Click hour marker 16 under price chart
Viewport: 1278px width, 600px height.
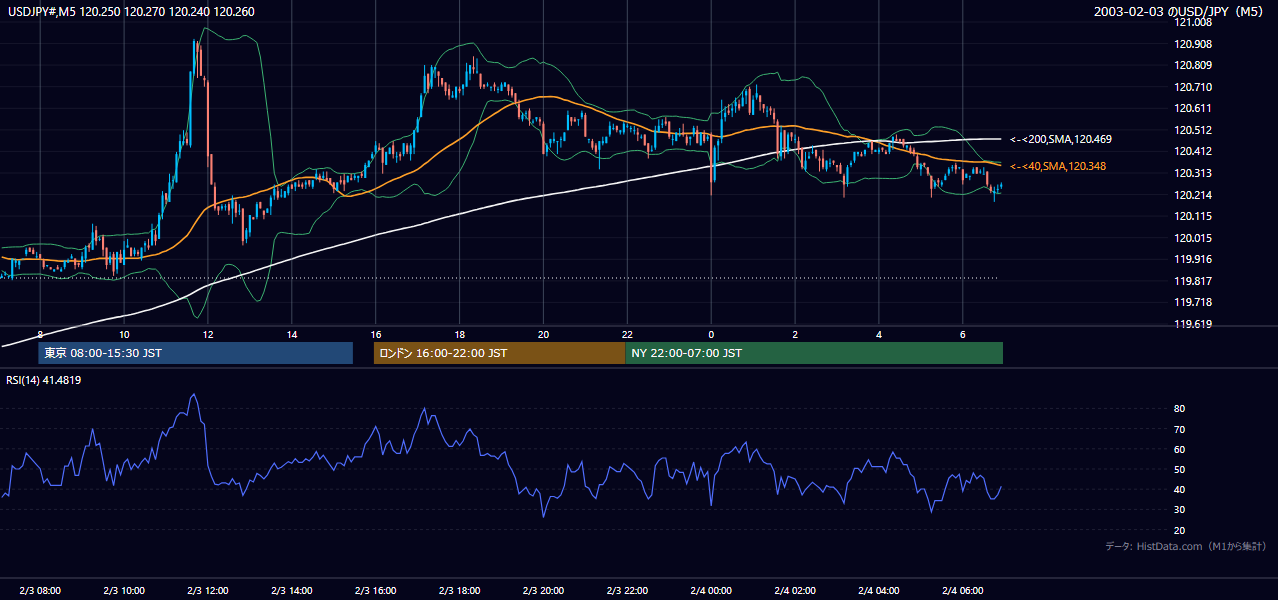pos(375,334)
